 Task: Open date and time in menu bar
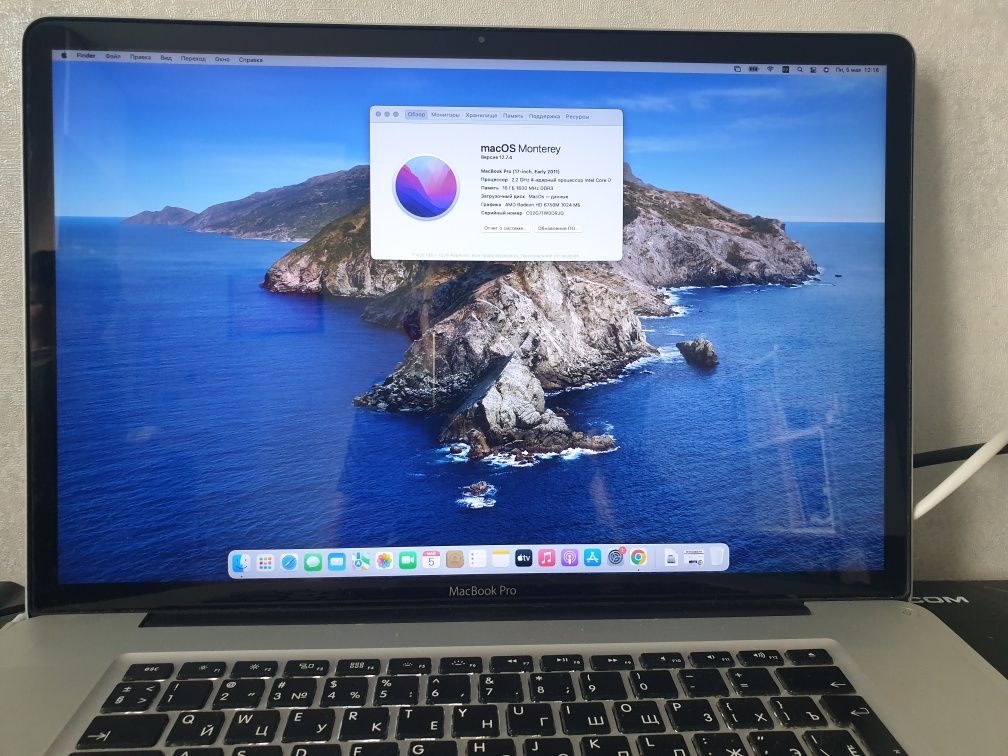pos(858,69)
